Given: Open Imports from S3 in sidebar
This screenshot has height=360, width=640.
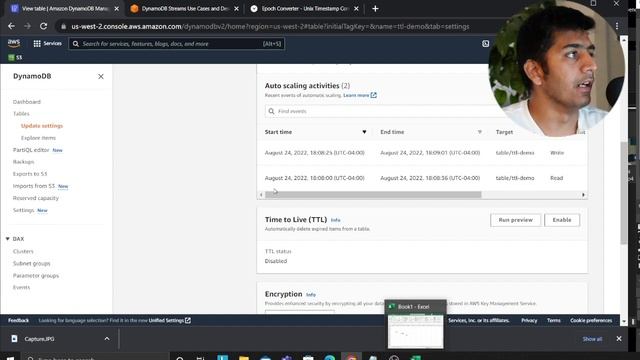Looking at the screenshot, I should [34, 186].
